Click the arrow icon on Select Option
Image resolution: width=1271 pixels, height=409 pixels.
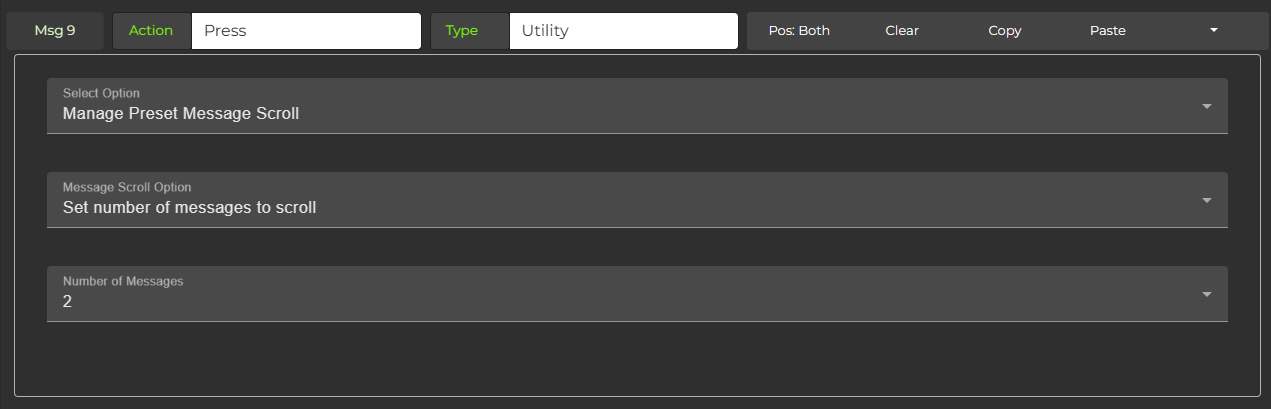[x=1206, y=106]
